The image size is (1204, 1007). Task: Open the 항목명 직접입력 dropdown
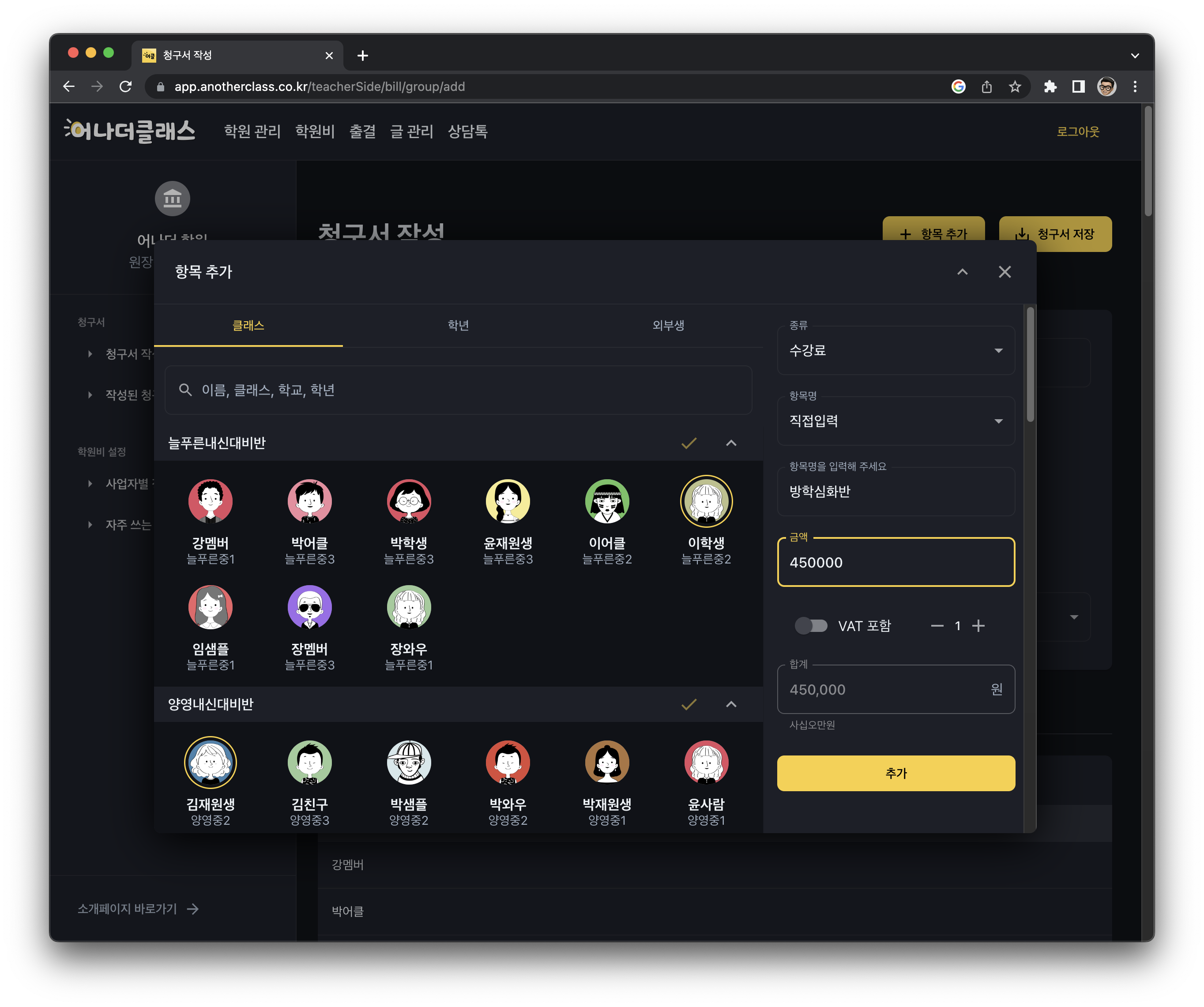click(895, 421)
